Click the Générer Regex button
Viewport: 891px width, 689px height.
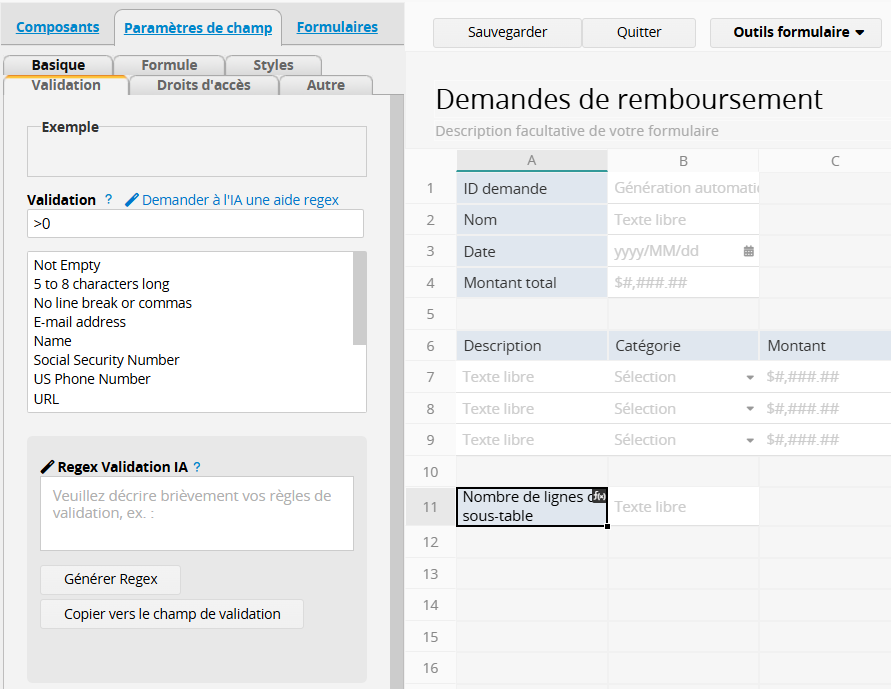(110, 579)
